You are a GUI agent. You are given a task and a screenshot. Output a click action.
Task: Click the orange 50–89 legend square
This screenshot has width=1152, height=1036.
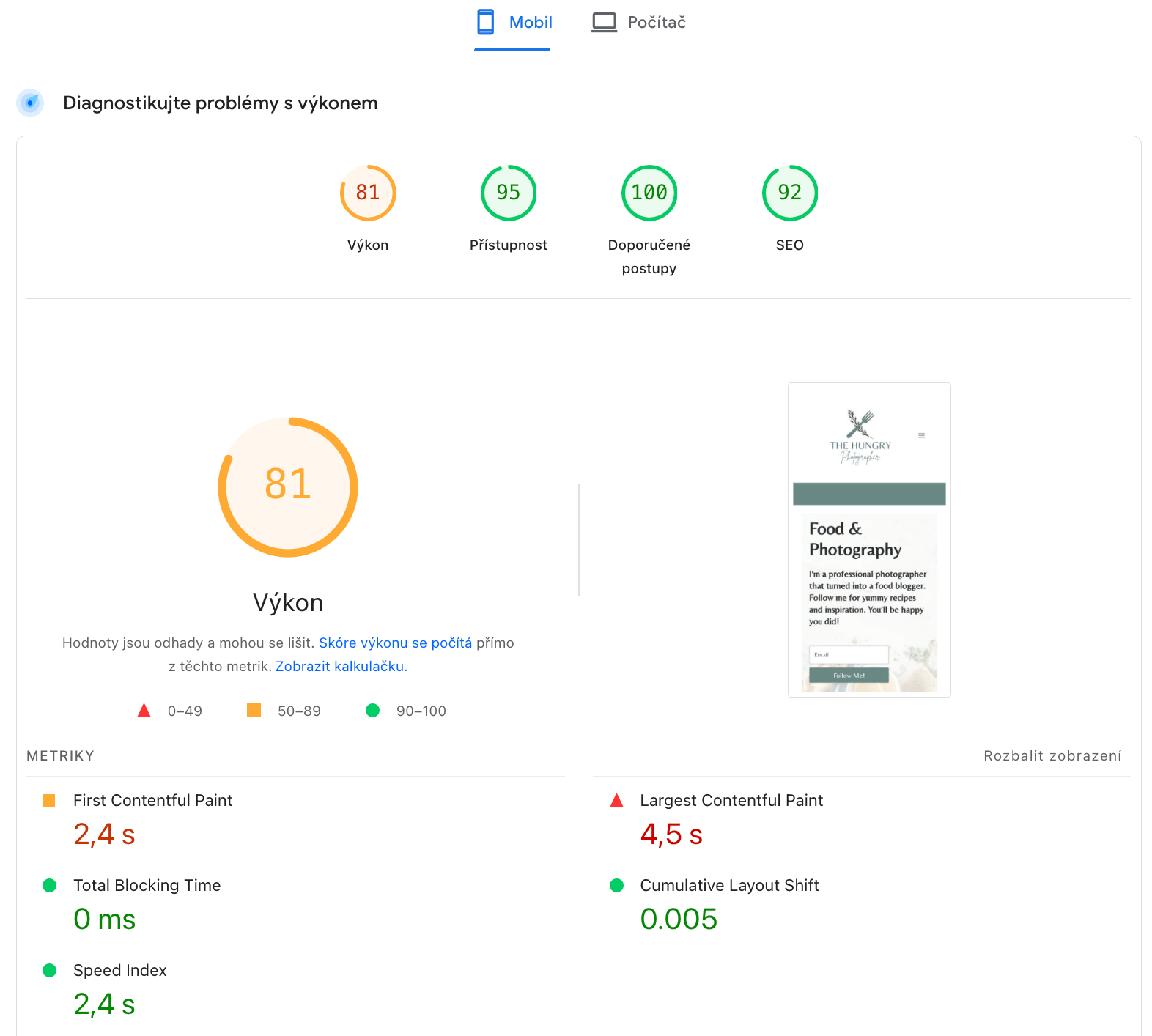click(254, 710)
